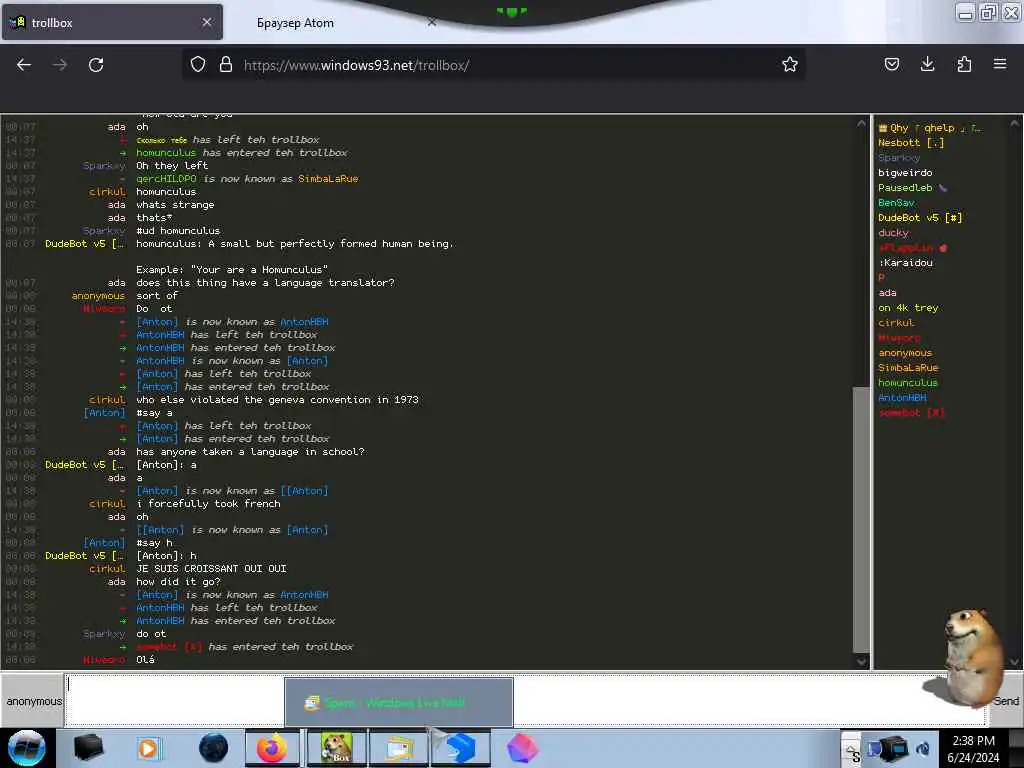This screenshot has width=1024, height=768.
Task: Open the media player taskbar icon
Action: click(x=148, y=748)
